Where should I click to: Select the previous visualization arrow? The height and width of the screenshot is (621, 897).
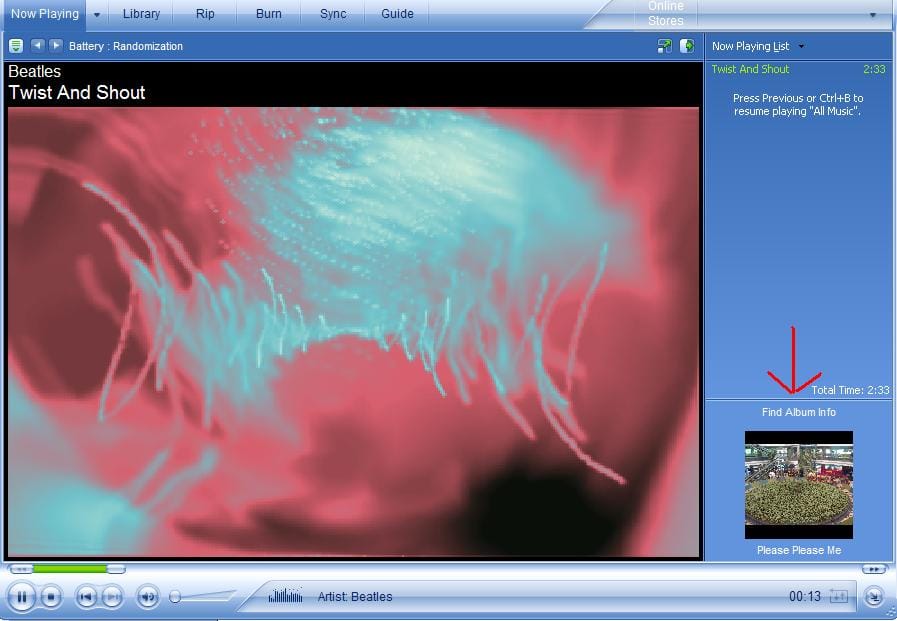click(x=38, y=45)
